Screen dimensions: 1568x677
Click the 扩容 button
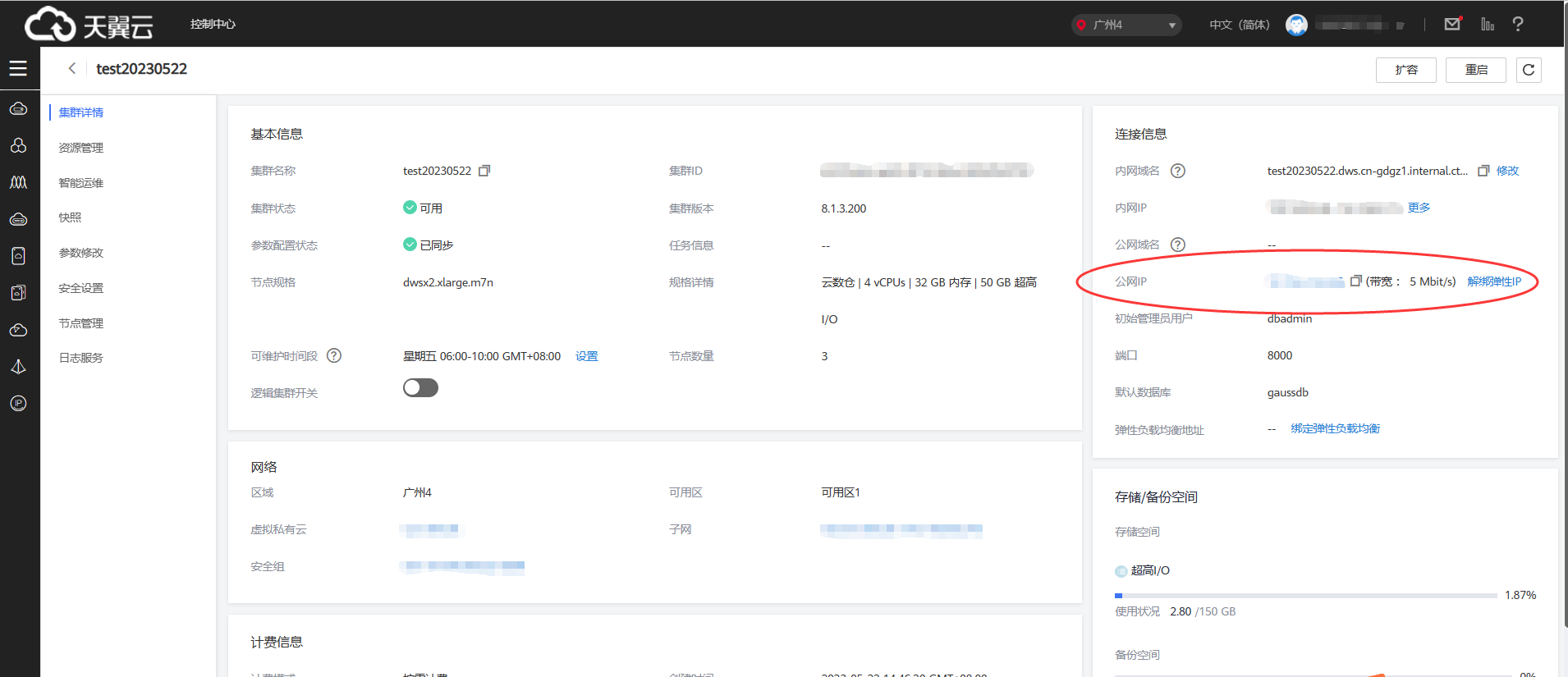click(1405, 70)
